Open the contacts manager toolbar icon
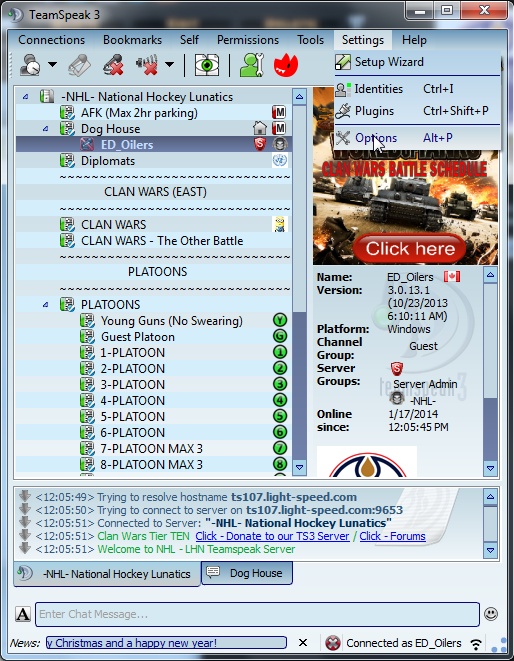Screen dimensions: 514x661 coord(252,65)
